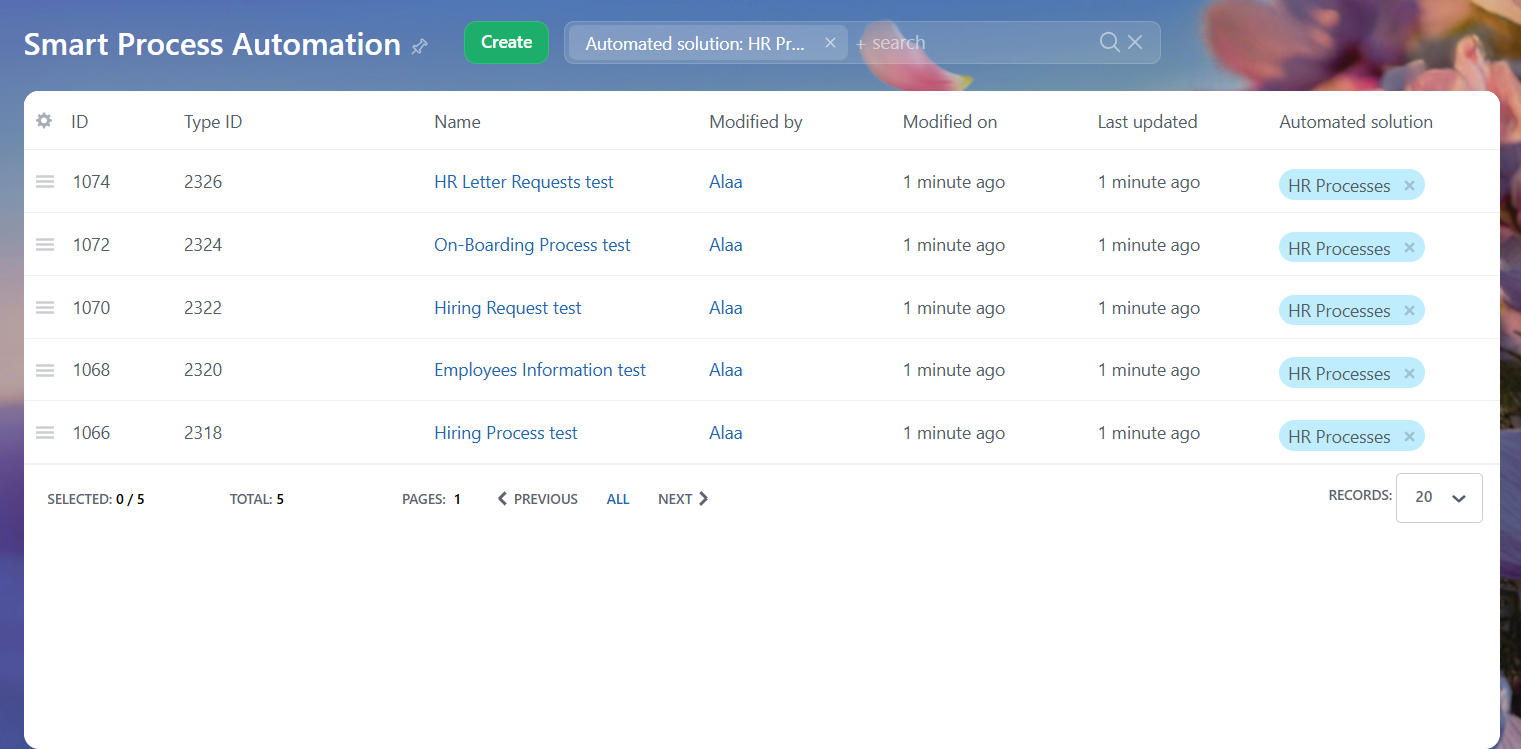Open grid settings gear icon
The width and height of the screenshot is (1521, 749).
point(44,121)
